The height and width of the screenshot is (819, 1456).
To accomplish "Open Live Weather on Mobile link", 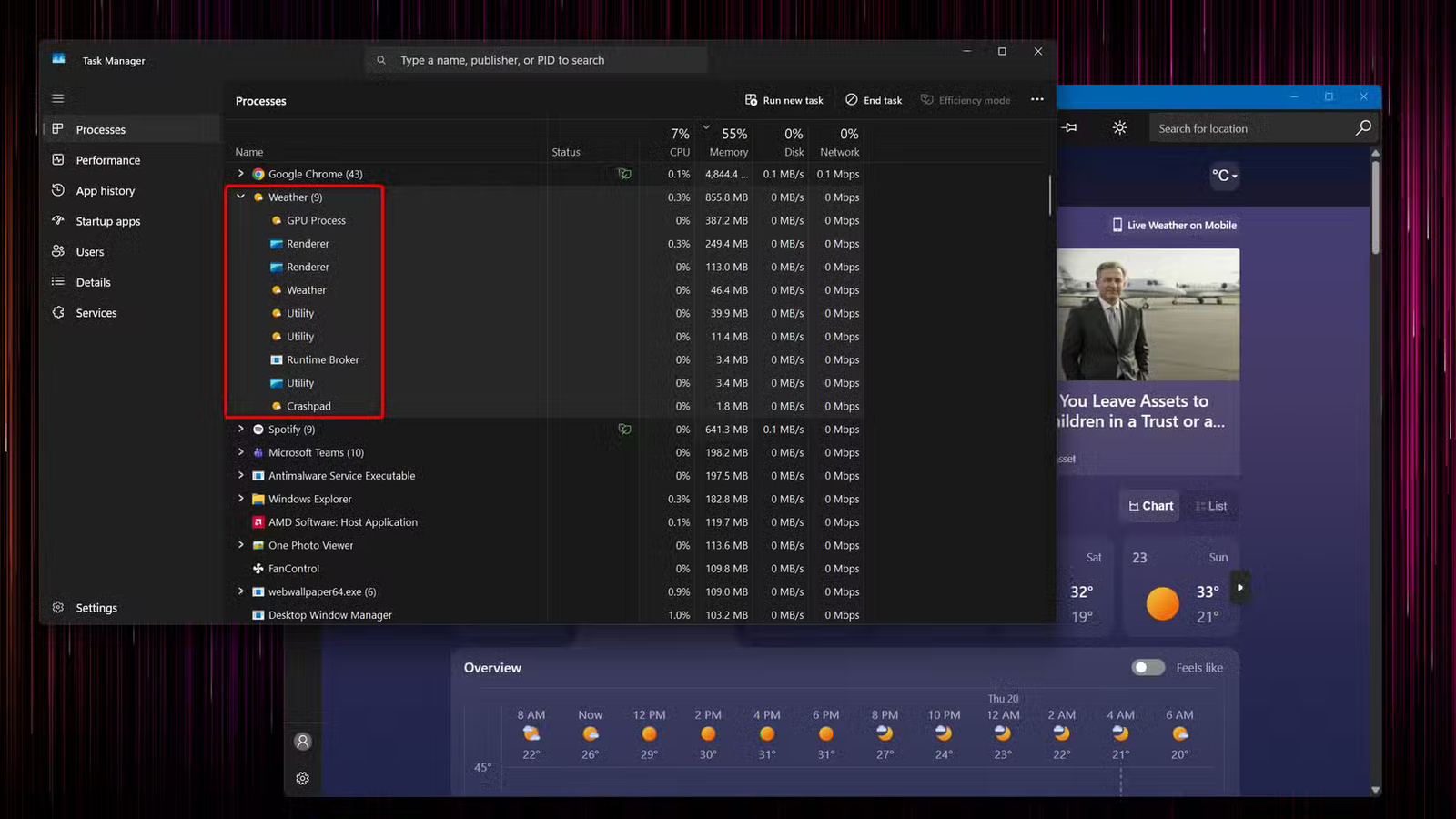I will coord(1175,225).
